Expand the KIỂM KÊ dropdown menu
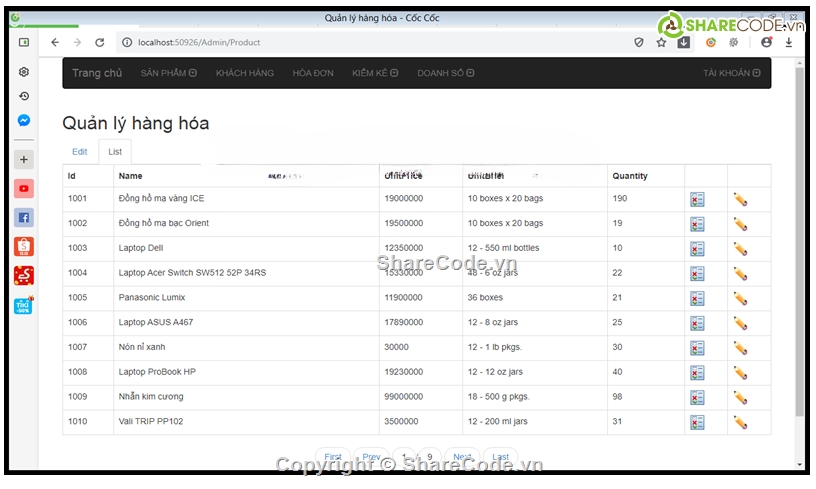The height and width of the screenshot is (489, 816). click(375, 73)
